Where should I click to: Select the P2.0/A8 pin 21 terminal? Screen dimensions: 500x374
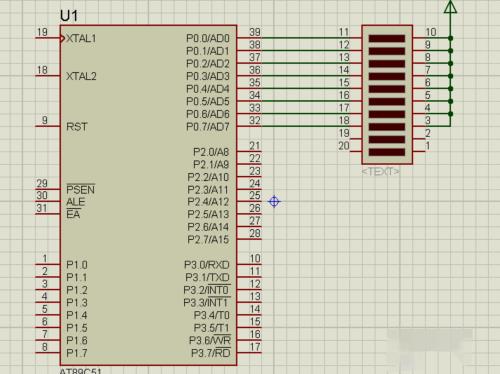(249, 152)
